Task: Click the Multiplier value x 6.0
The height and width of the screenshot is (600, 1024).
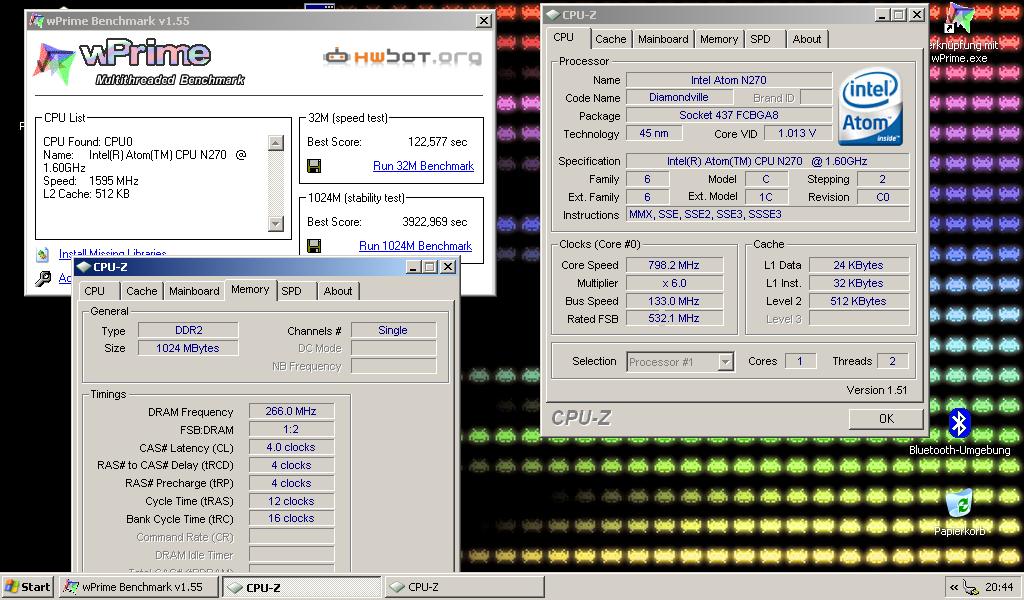Action: [674, 283]
